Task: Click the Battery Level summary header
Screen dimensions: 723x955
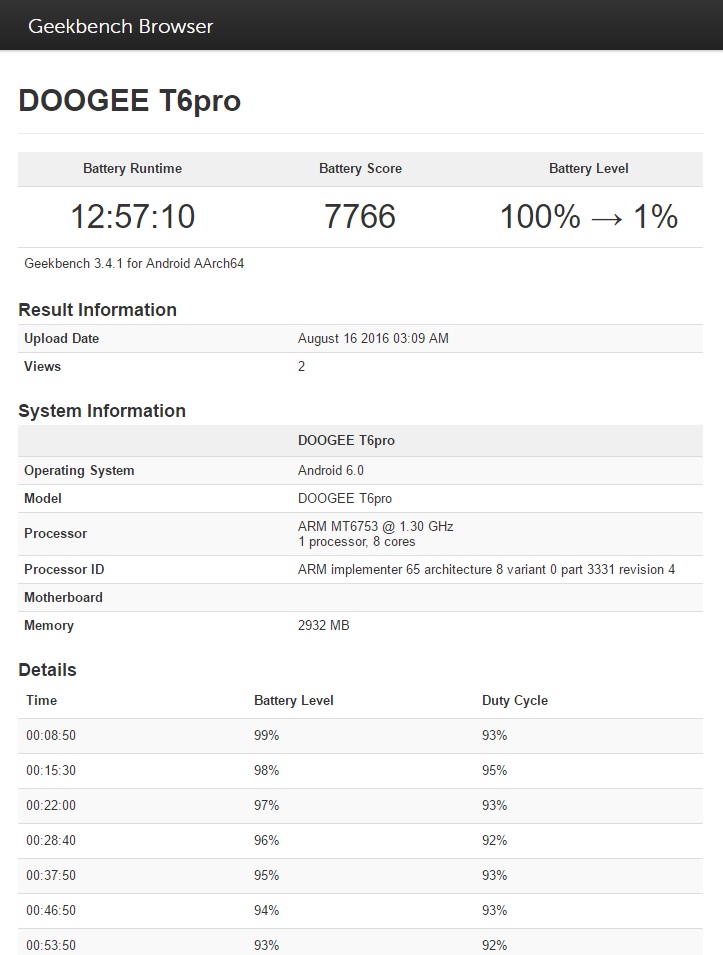Action: point(588,169)
